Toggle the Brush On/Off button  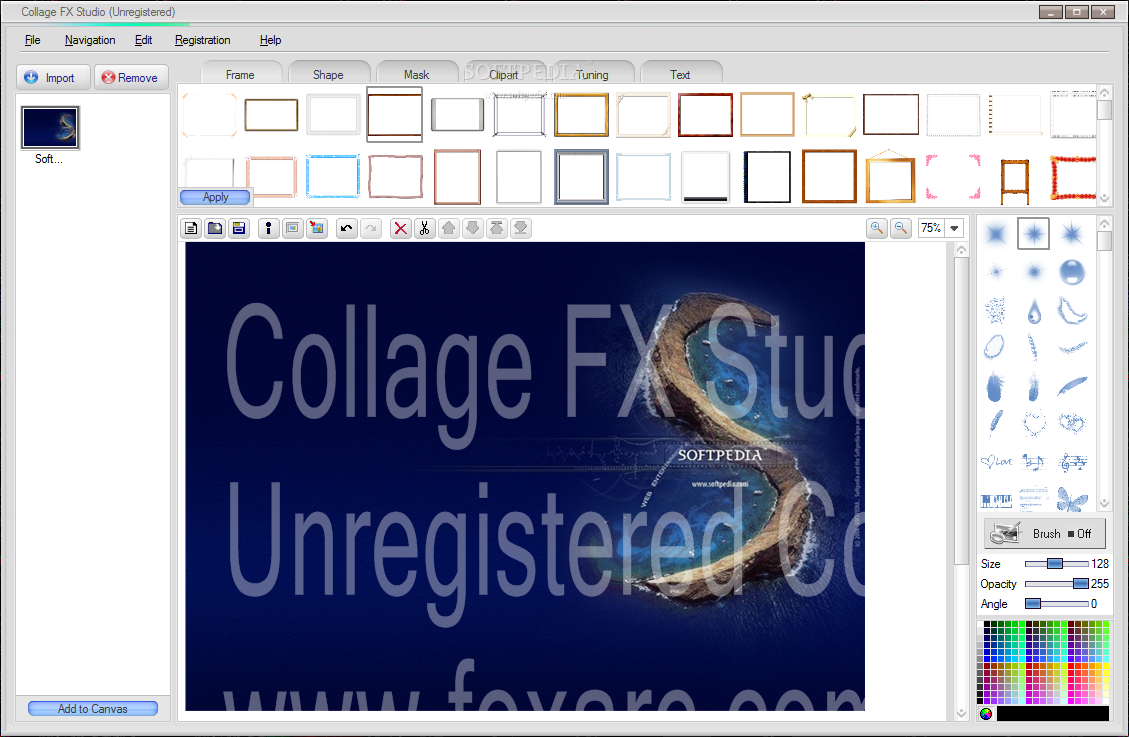point(1044,533)
